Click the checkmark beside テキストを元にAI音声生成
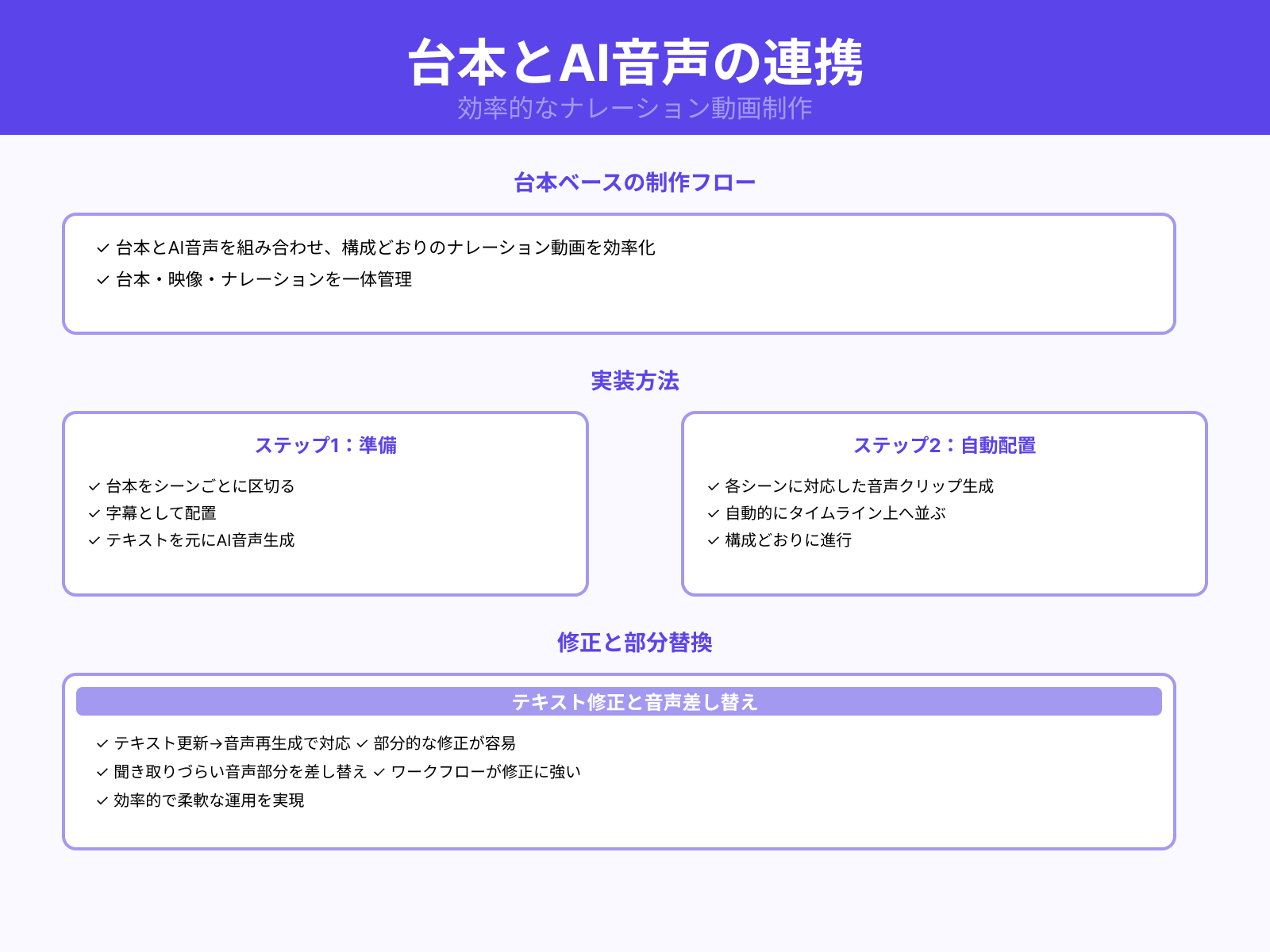Viewport: 1270px width, 952px height. tap(93, 542)
